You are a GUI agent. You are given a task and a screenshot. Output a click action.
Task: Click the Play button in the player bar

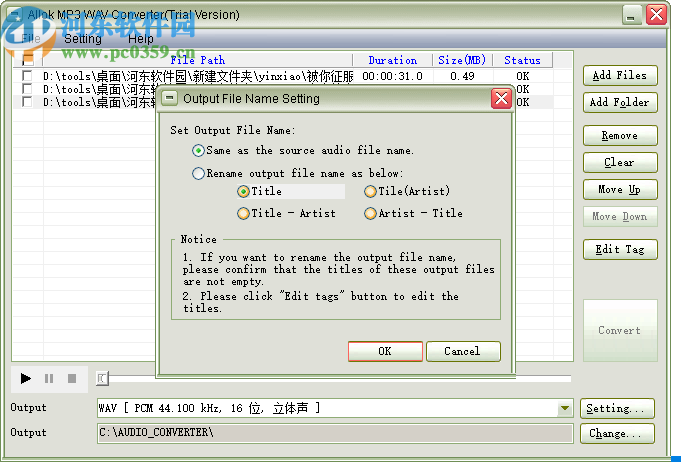pyautogui.click(x=26, y=379)
